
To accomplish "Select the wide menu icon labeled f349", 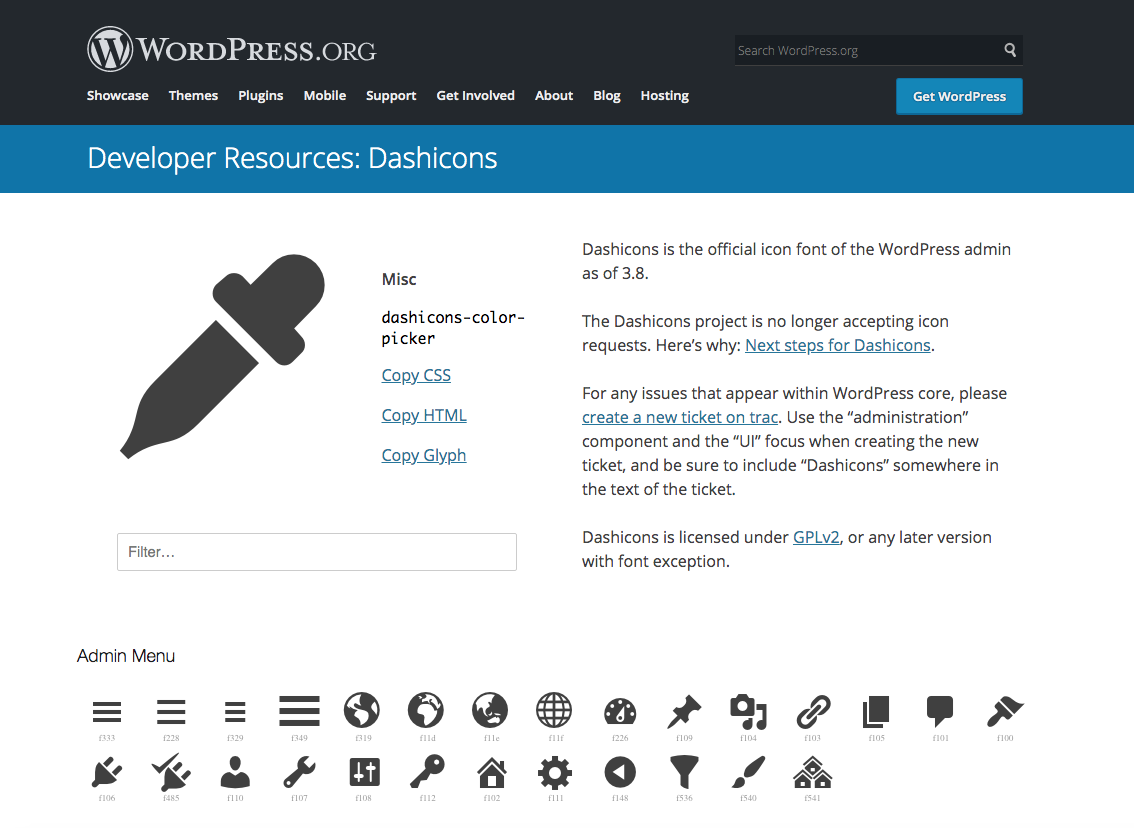I will coord(299,711).
